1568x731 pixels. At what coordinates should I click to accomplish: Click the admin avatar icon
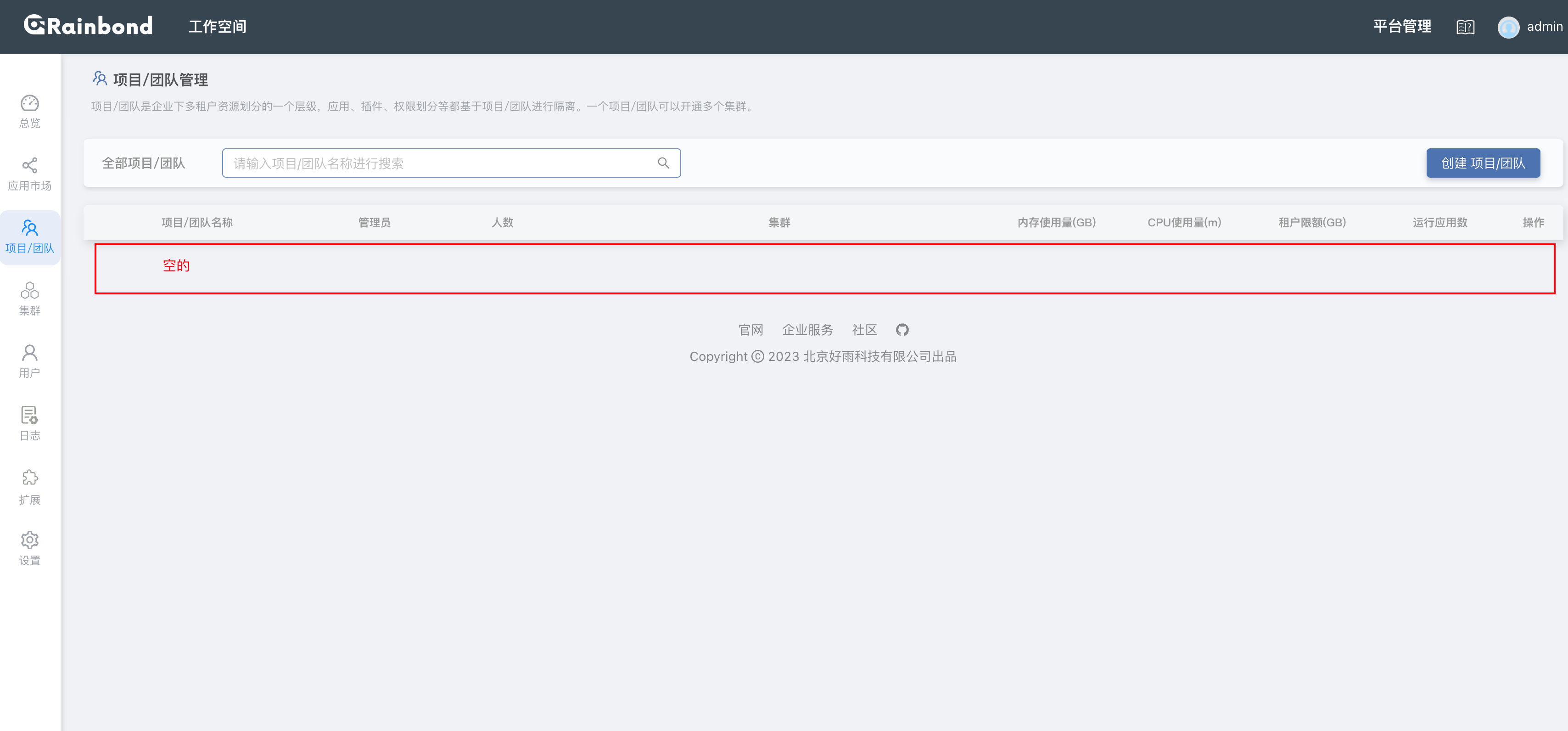click(1508, 27)
